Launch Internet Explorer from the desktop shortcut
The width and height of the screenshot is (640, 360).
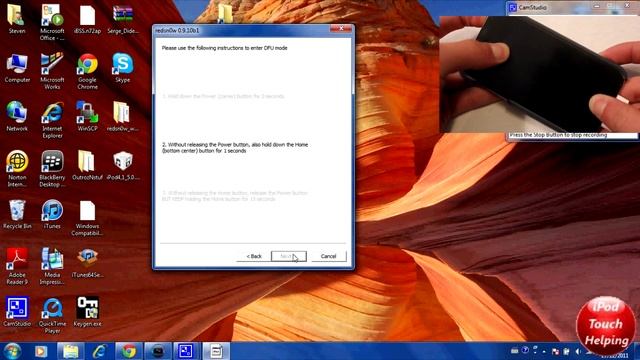point(52,120)
